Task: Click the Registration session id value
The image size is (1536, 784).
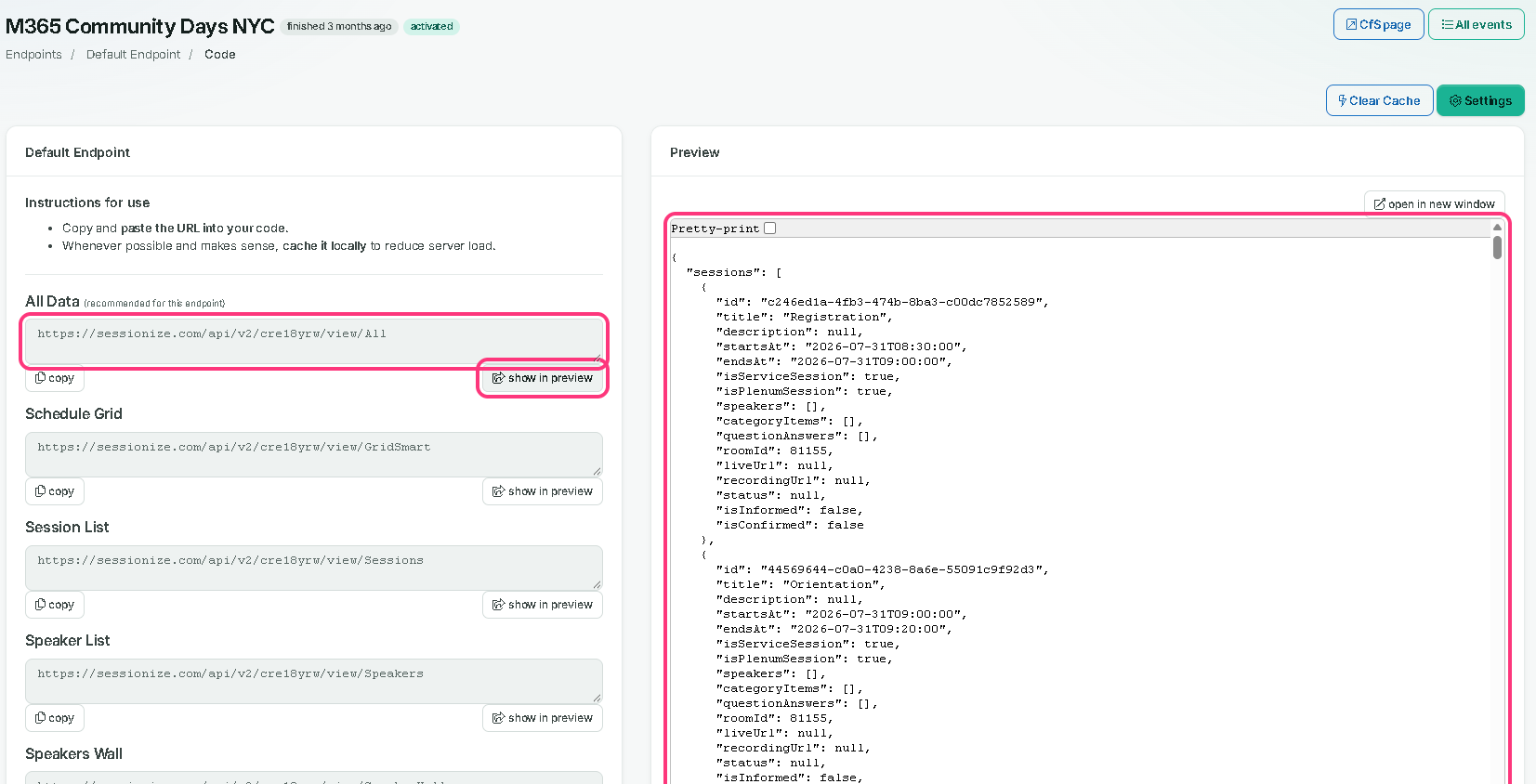Action: 904,302
